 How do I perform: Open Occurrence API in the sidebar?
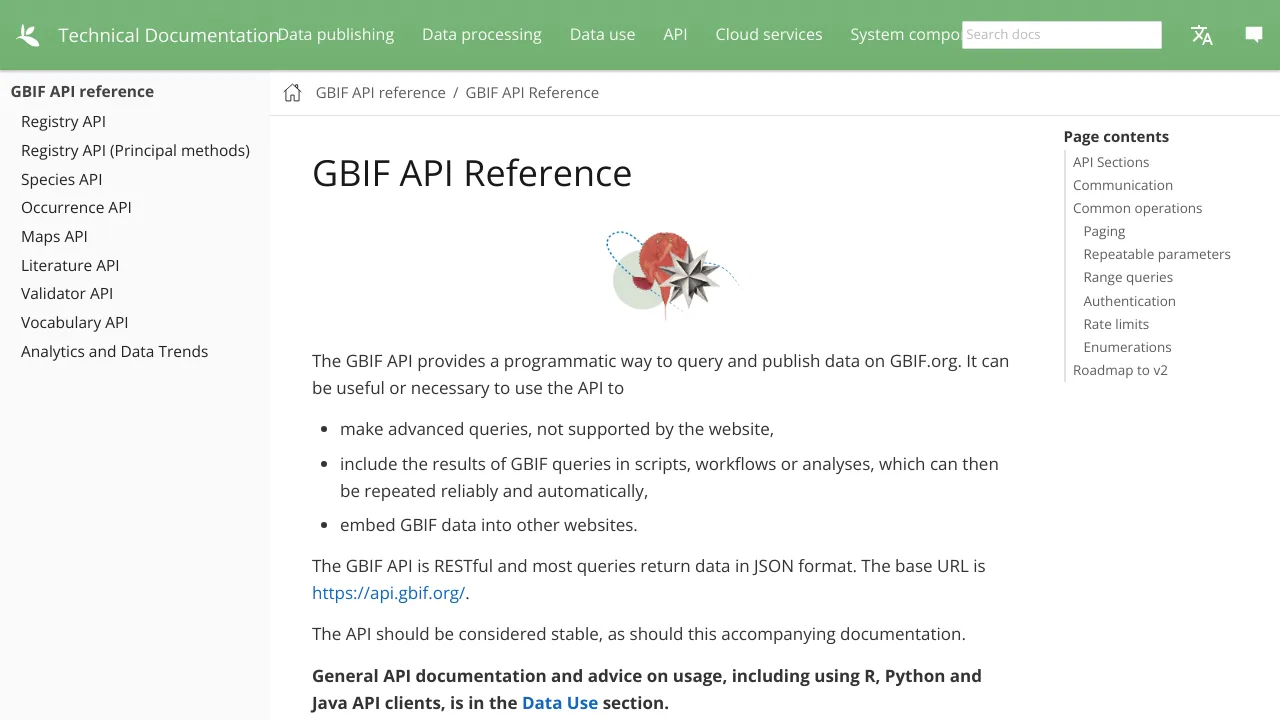pos(76,207)
